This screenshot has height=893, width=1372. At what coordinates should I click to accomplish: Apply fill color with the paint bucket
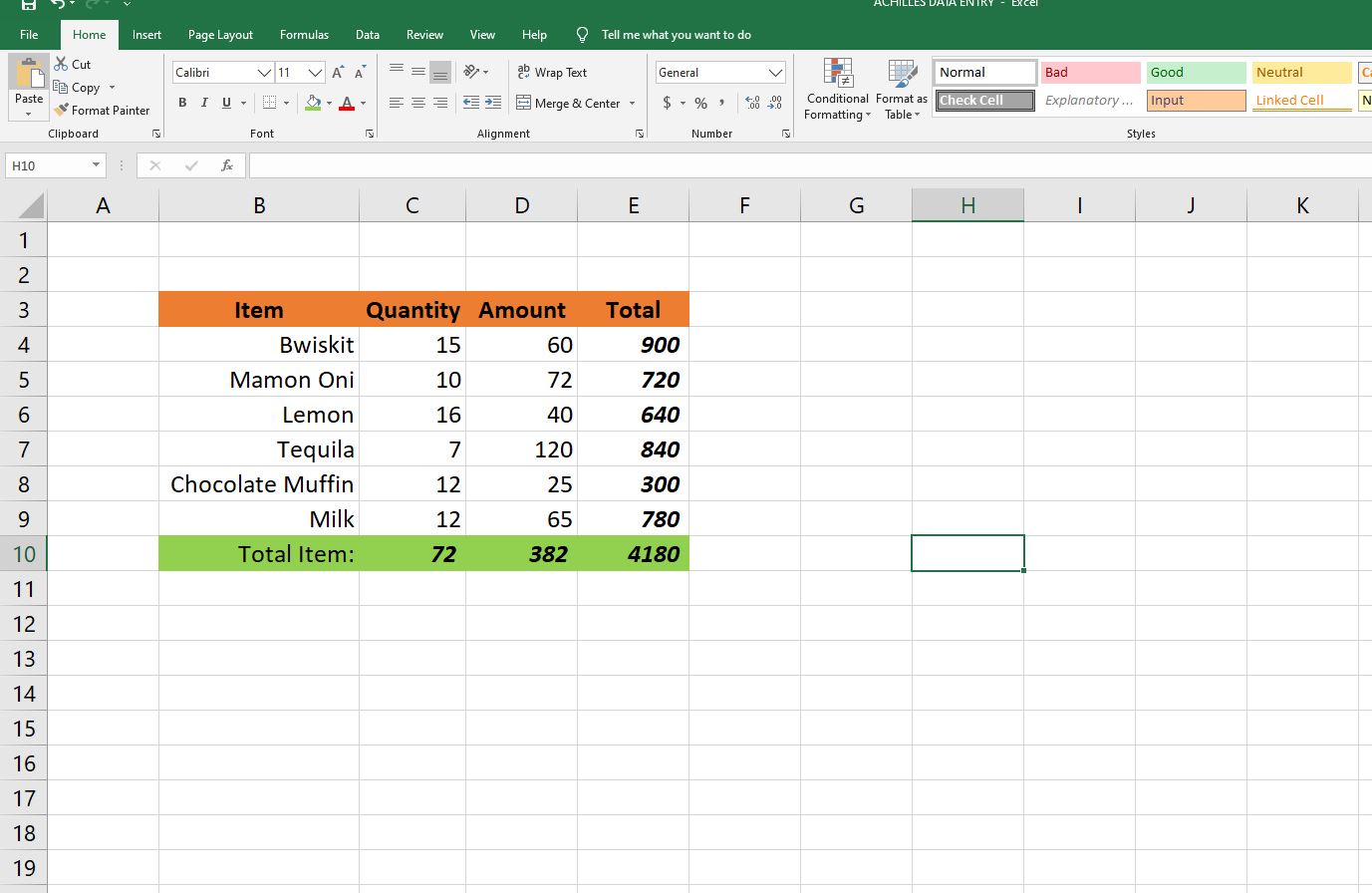313,103
